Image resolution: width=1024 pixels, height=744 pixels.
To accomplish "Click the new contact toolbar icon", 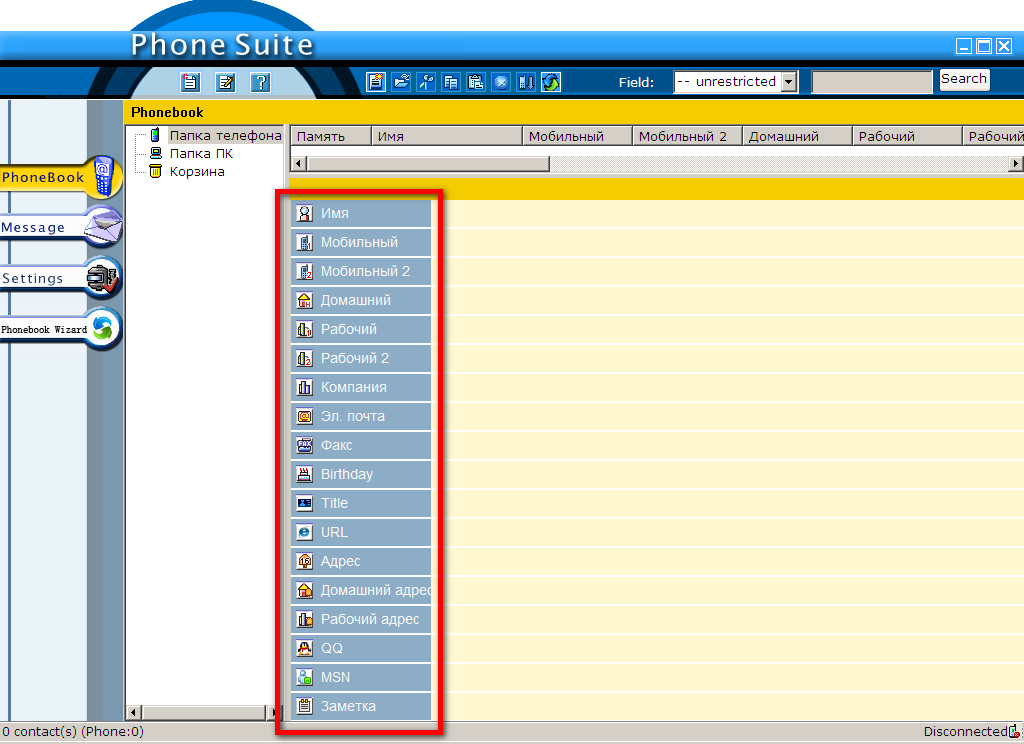I will (376, 83).
